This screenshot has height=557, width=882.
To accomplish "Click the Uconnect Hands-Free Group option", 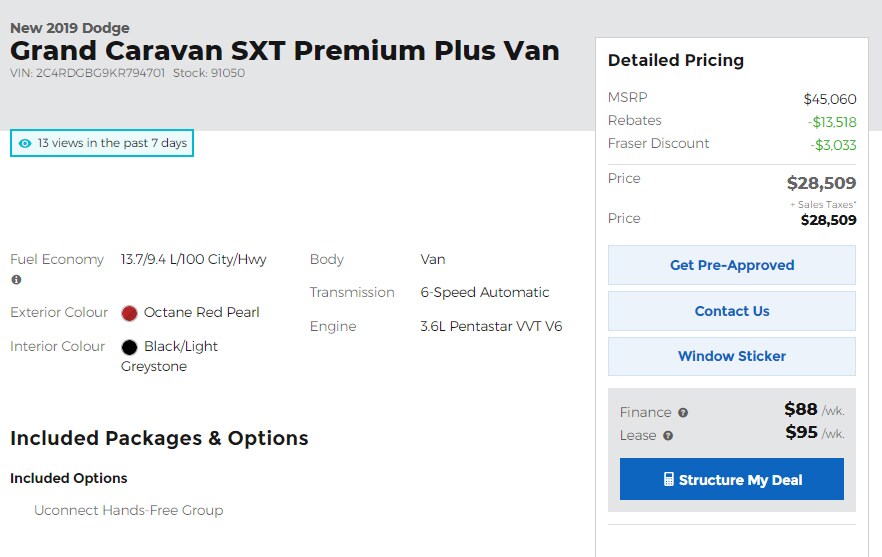I will coord(129,510).
